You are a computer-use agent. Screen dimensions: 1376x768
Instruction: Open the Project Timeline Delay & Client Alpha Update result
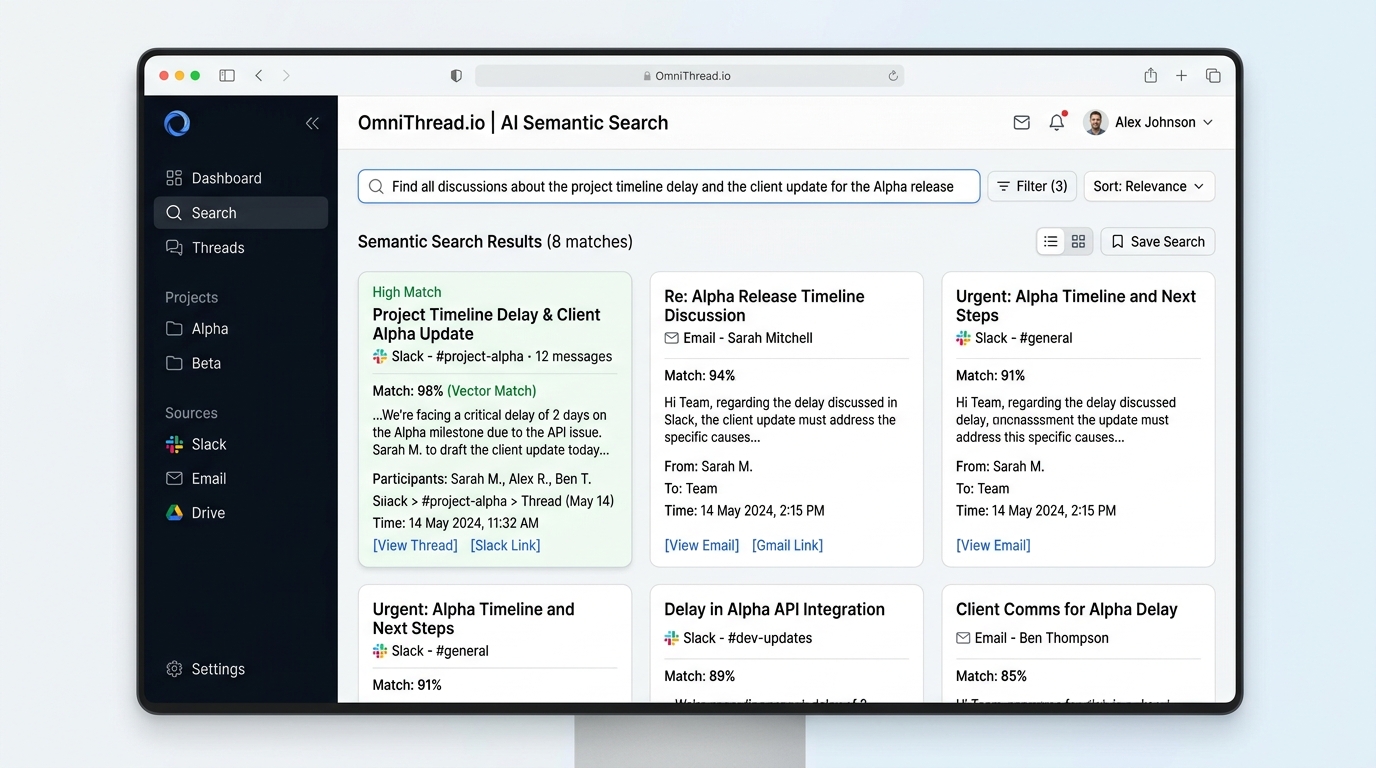coord(487,324)
